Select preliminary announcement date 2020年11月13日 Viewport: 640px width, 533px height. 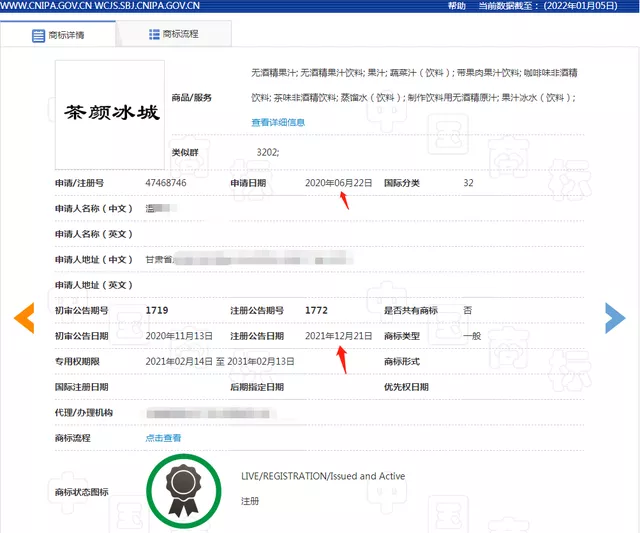pyautogui.click(x=179, y=336)
